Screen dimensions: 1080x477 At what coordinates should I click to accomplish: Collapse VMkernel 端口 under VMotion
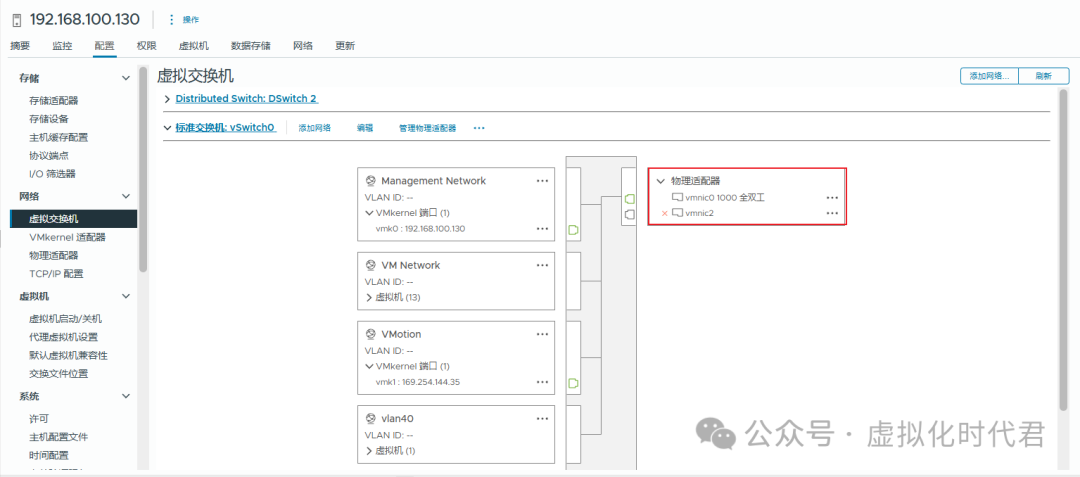[368, 366]
